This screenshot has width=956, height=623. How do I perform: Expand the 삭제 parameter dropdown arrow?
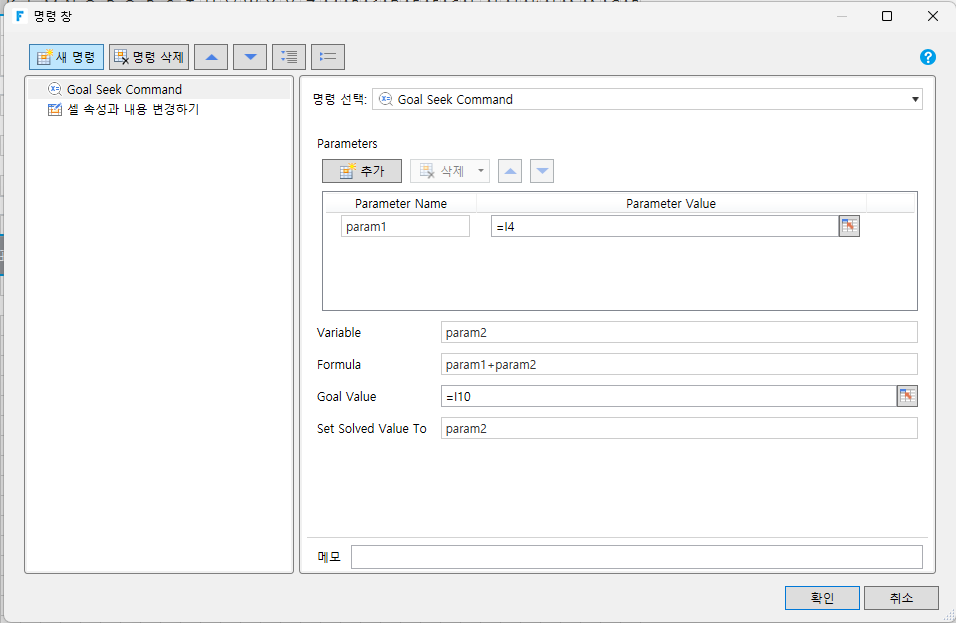click(x=481, y=171)
